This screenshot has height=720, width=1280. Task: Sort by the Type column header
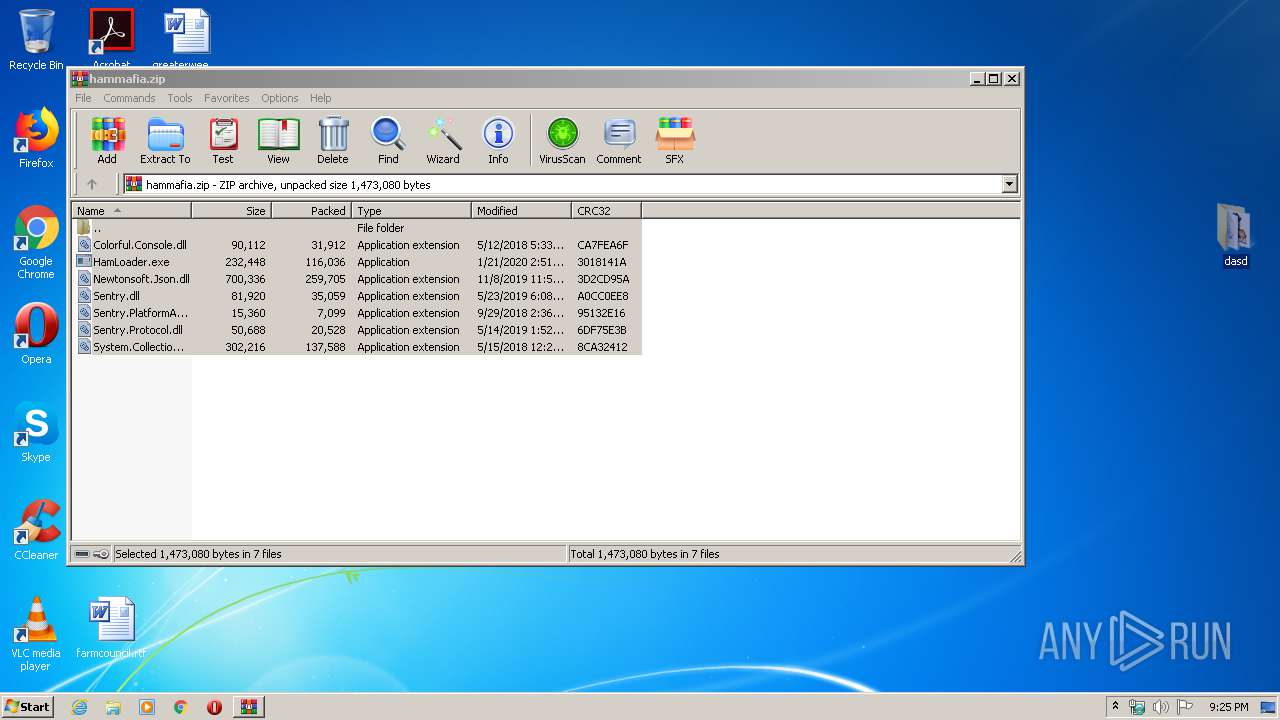tap(412, 211)
